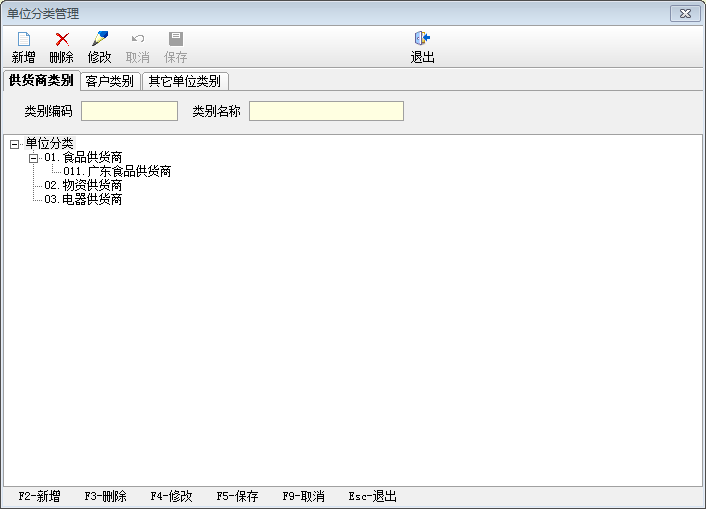Select the 单位分类 root tree item

(50, 143)
